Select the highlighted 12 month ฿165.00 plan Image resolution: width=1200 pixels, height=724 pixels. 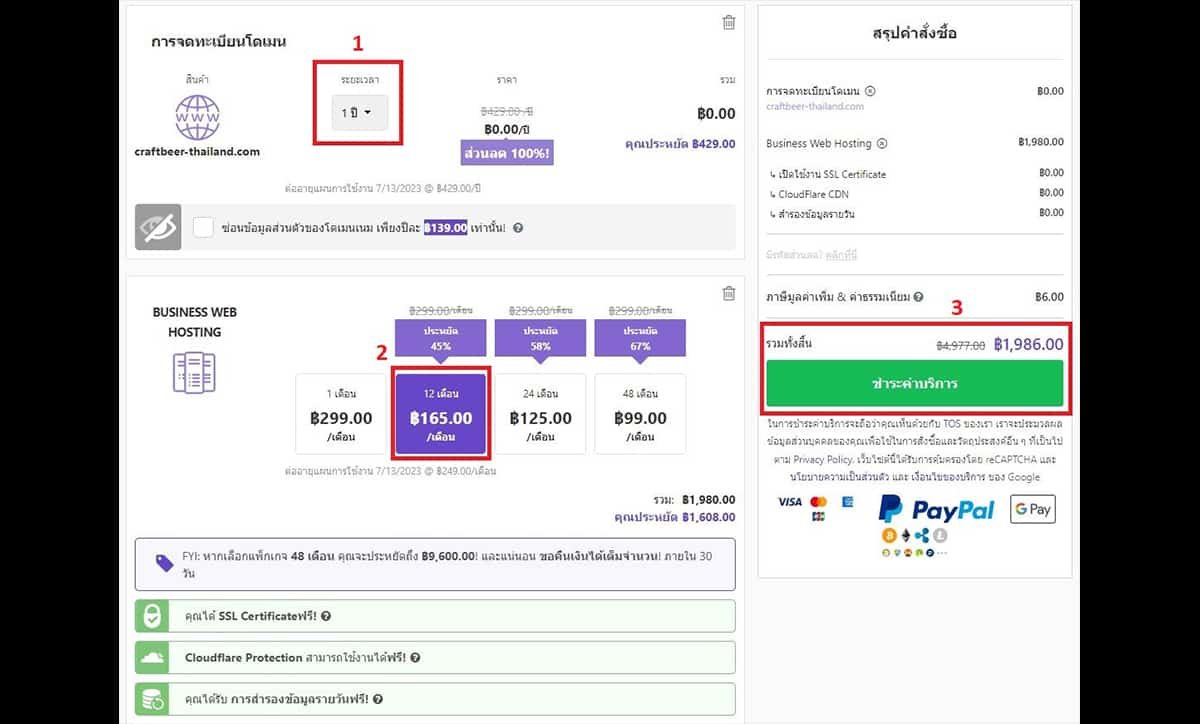pos(441,414)
